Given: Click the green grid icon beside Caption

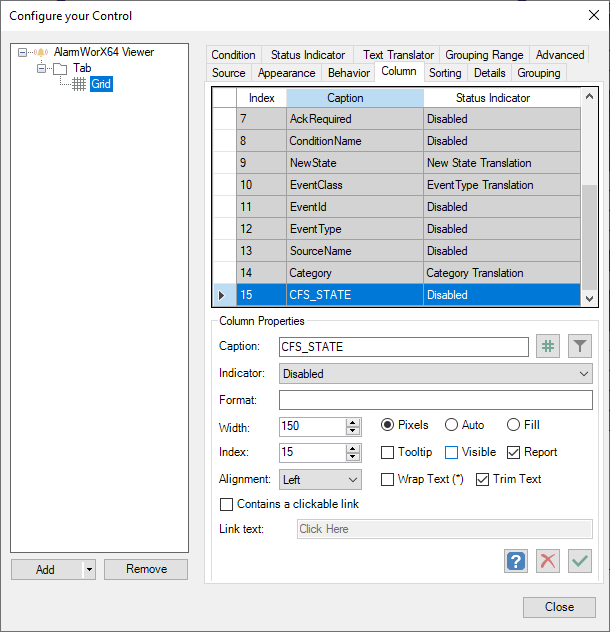Looking at the screenshot, I should tap(547, 346).
